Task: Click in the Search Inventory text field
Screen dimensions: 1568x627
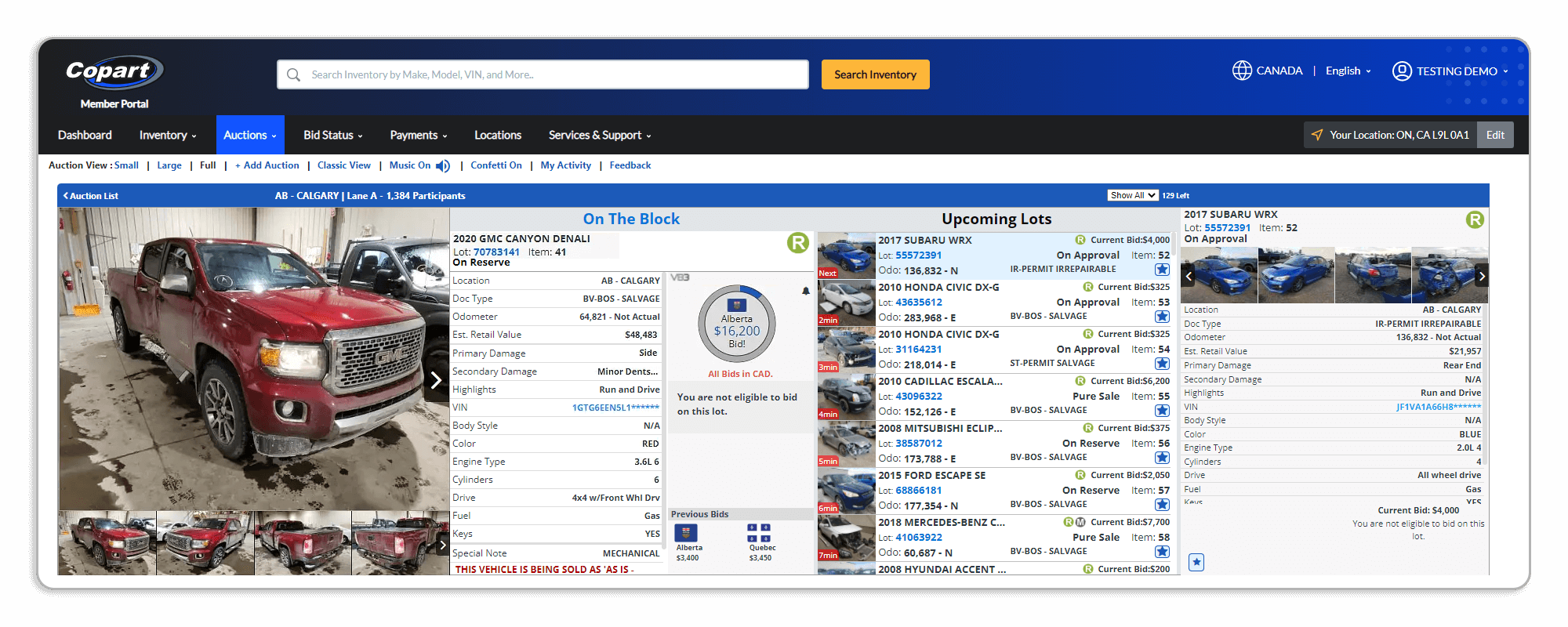Action: pyautogui.click(x=543, y=74)
